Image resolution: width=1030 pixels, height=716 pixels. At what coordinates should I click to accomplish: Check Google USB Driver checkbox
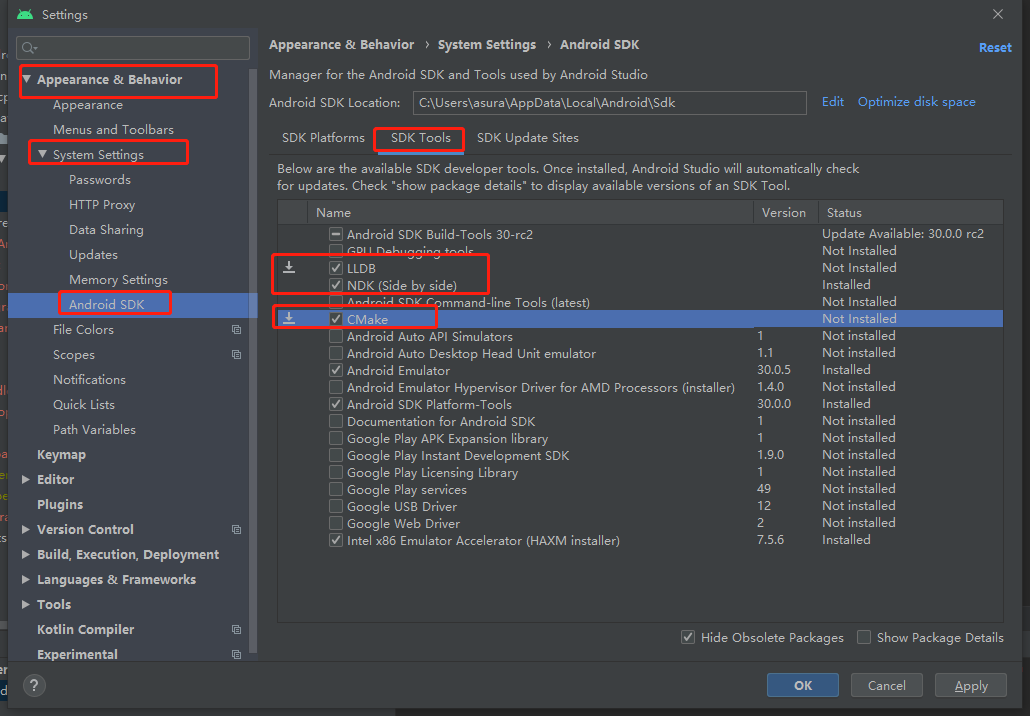336,506
